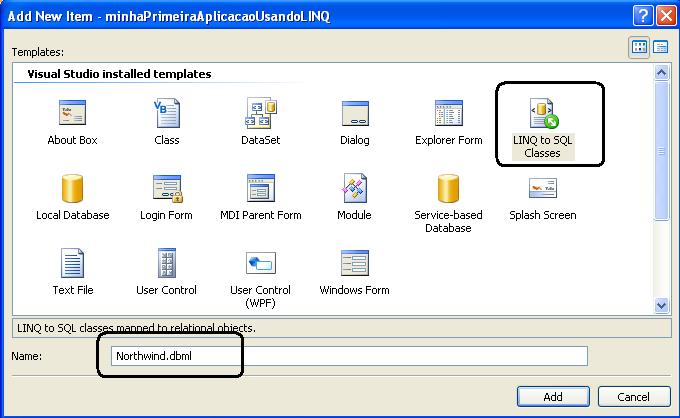
Task: Choose the MDI Parent Form icon
Action: click(261, 188)
